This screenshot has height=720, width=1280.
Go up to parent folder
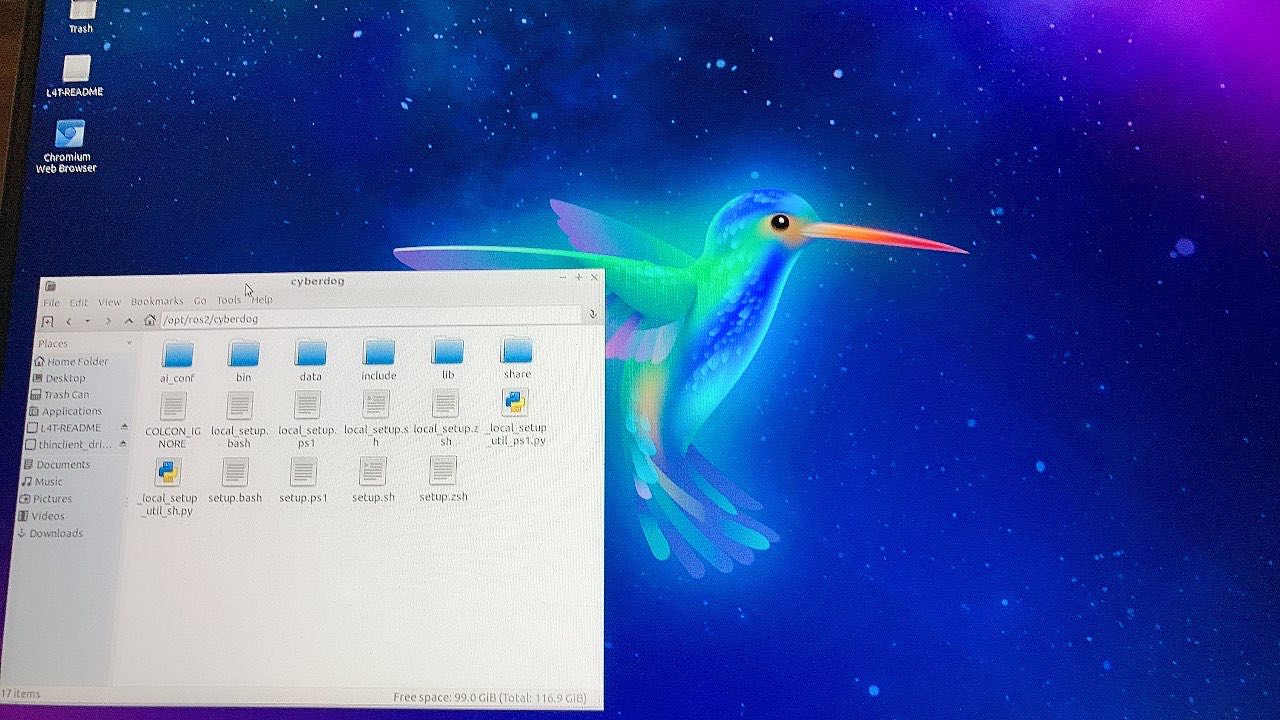(x=128, y=321)
